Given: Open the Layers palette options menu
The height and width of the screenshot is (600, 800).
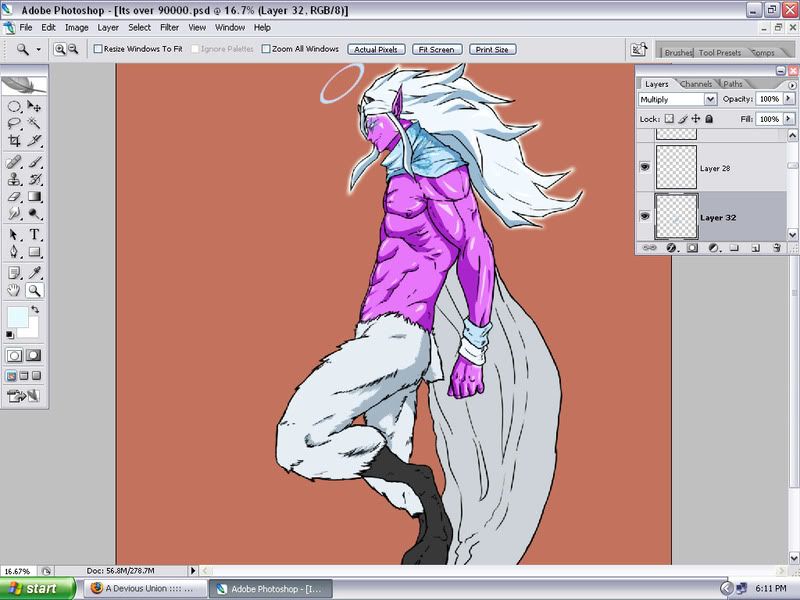Looking at the screenshot, I should [x=792, y=85].
